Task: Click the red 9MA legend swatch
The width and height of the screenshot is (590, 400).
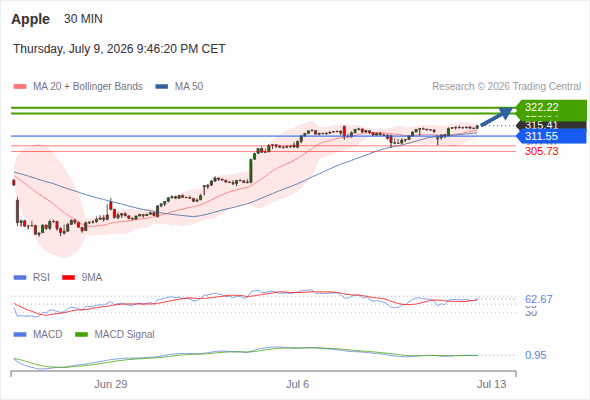Action: coord(68,278)
